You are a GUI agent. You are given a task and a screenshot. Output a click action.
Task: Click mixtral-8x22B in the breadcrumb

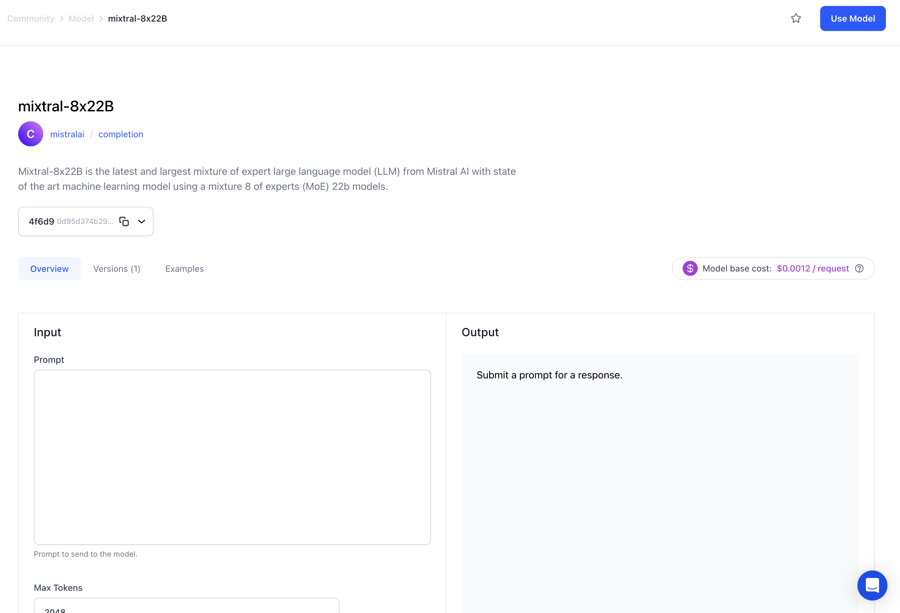coord(137,19)
